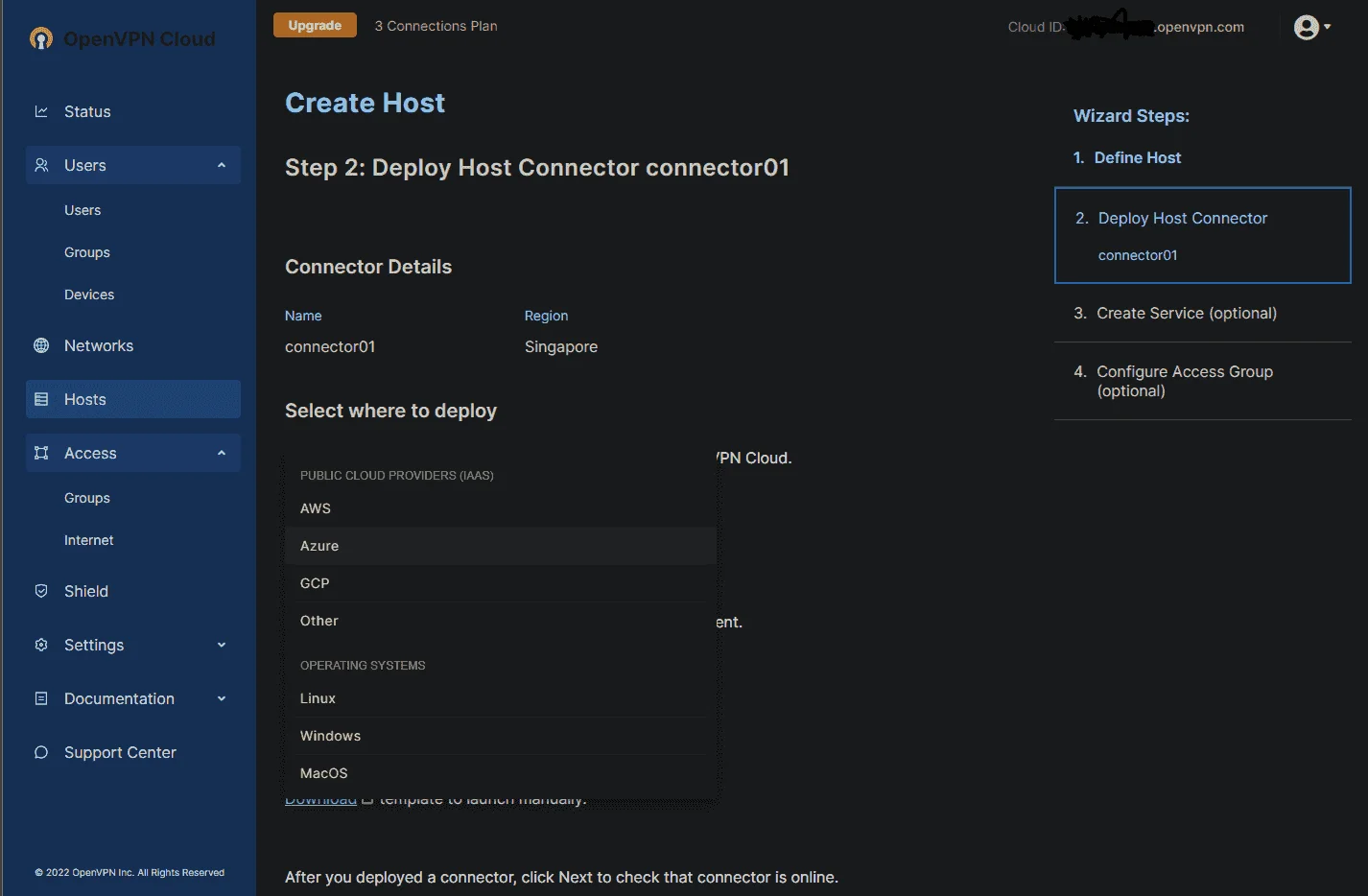Click the Settings gear icon

[x=41, y=645]
